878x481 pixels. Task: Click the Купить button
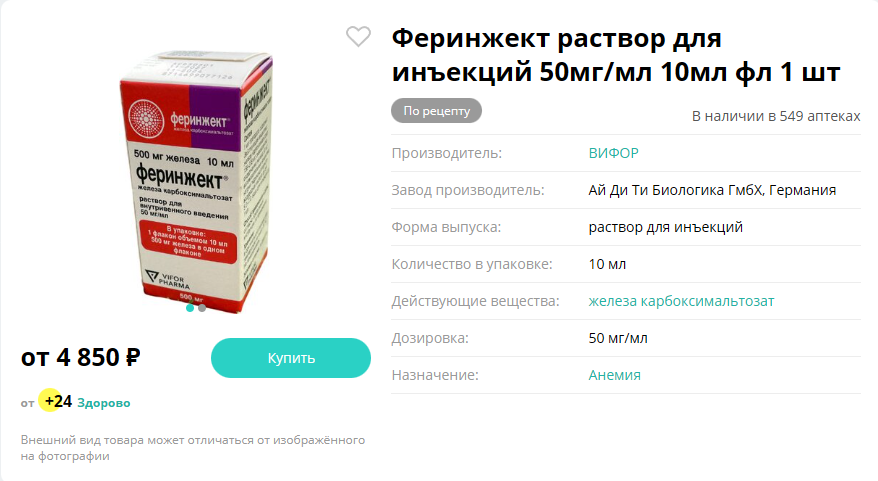[291, 358]
